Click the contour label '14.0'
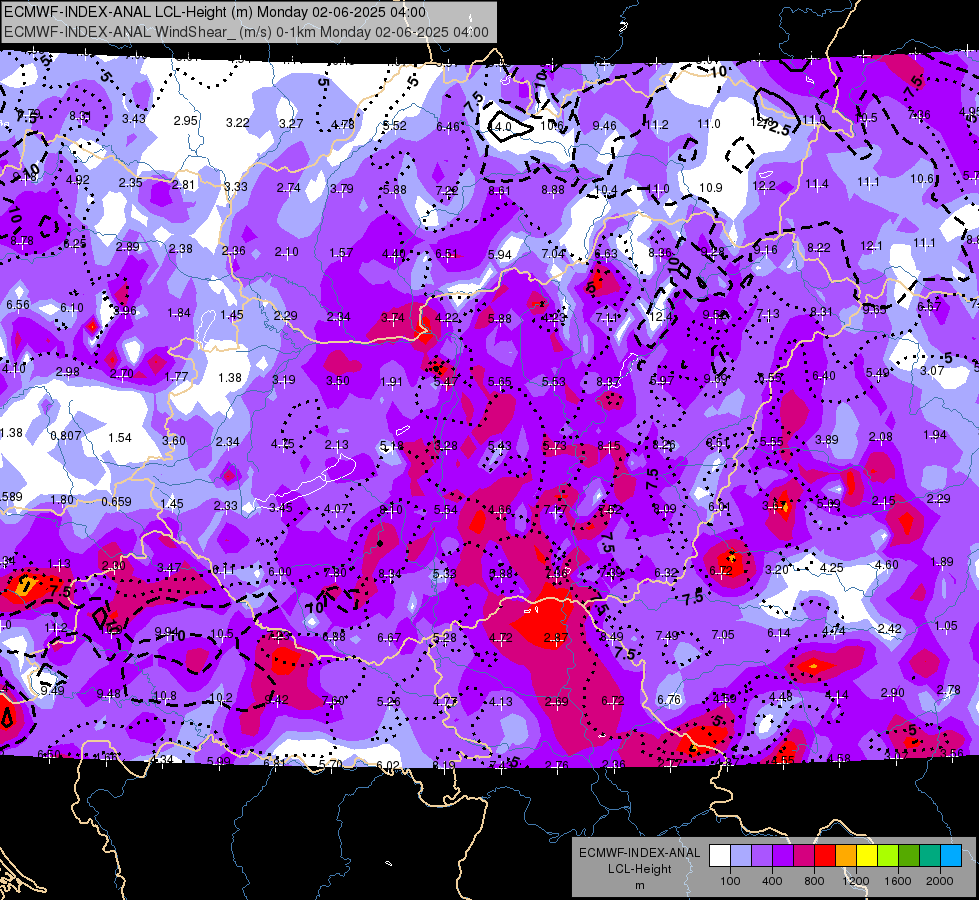979x900 pixels. point(499,127)
